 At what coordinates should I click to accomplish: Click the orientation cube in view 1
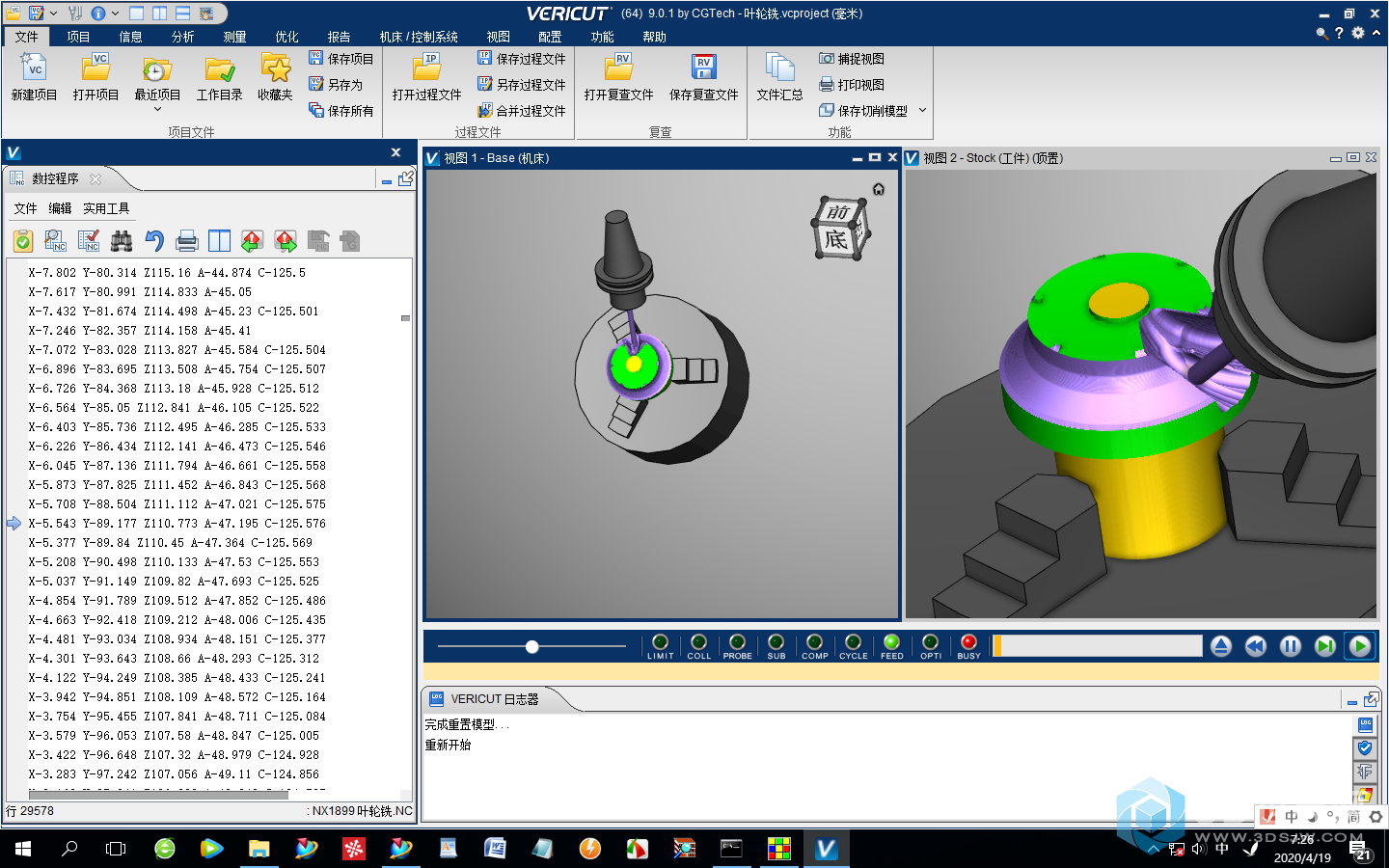pyautogui.click(x=840, y=228)
